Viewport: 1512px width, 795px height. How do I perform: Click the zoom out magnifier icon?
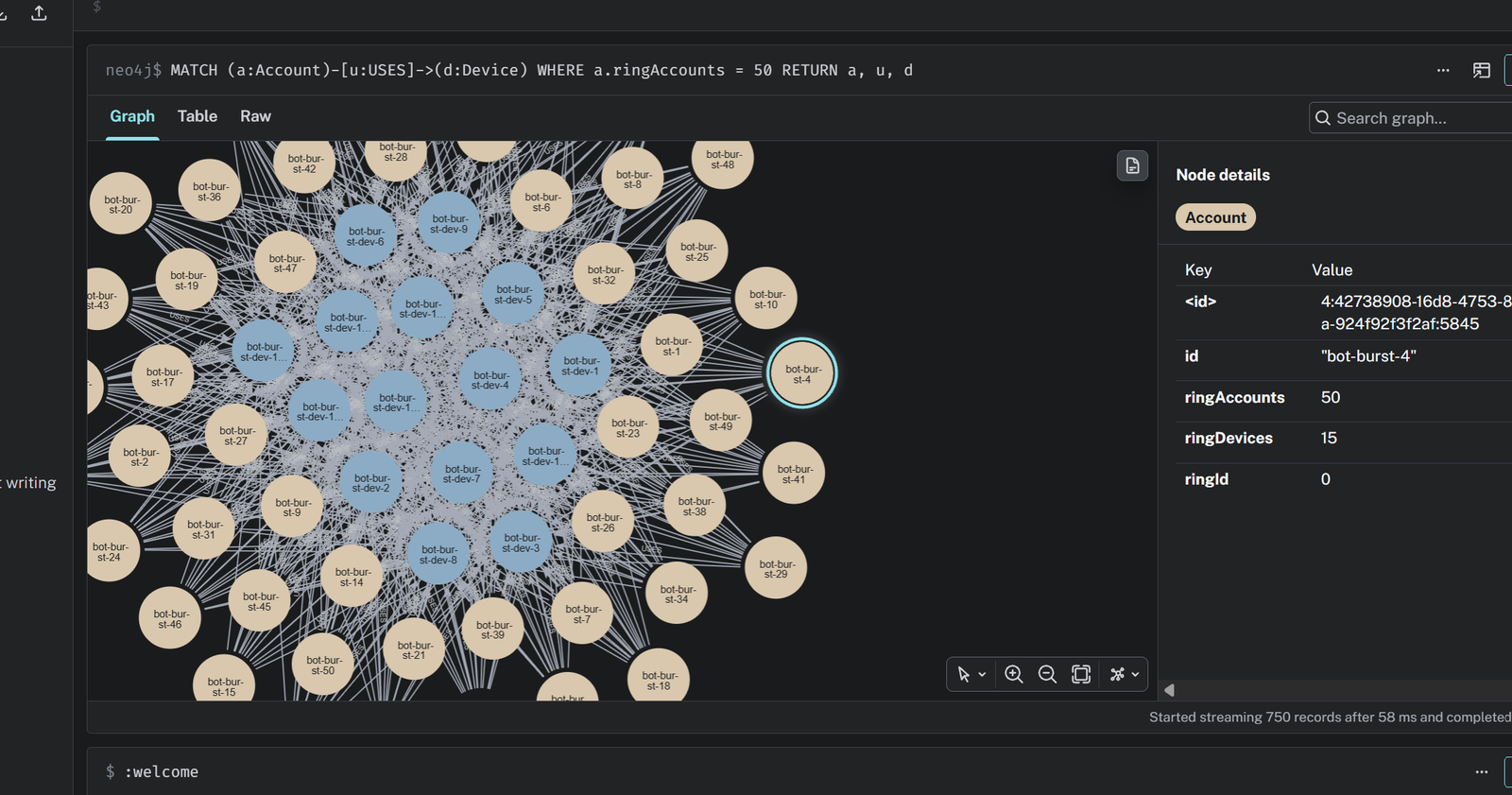(1047, 674)
